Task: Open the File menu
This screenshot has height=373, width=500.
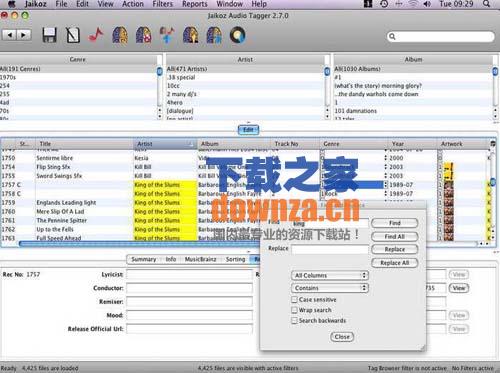Action: [x=61, y=4]
